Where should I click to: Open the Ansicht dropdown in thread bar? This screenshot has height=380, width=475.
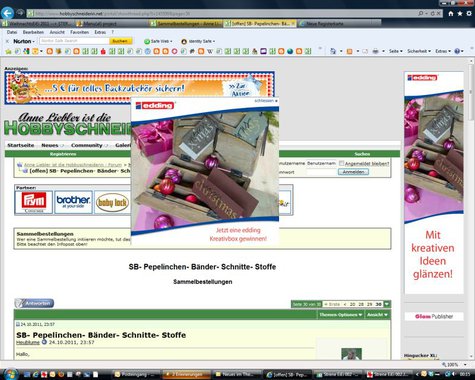point(377,315)
